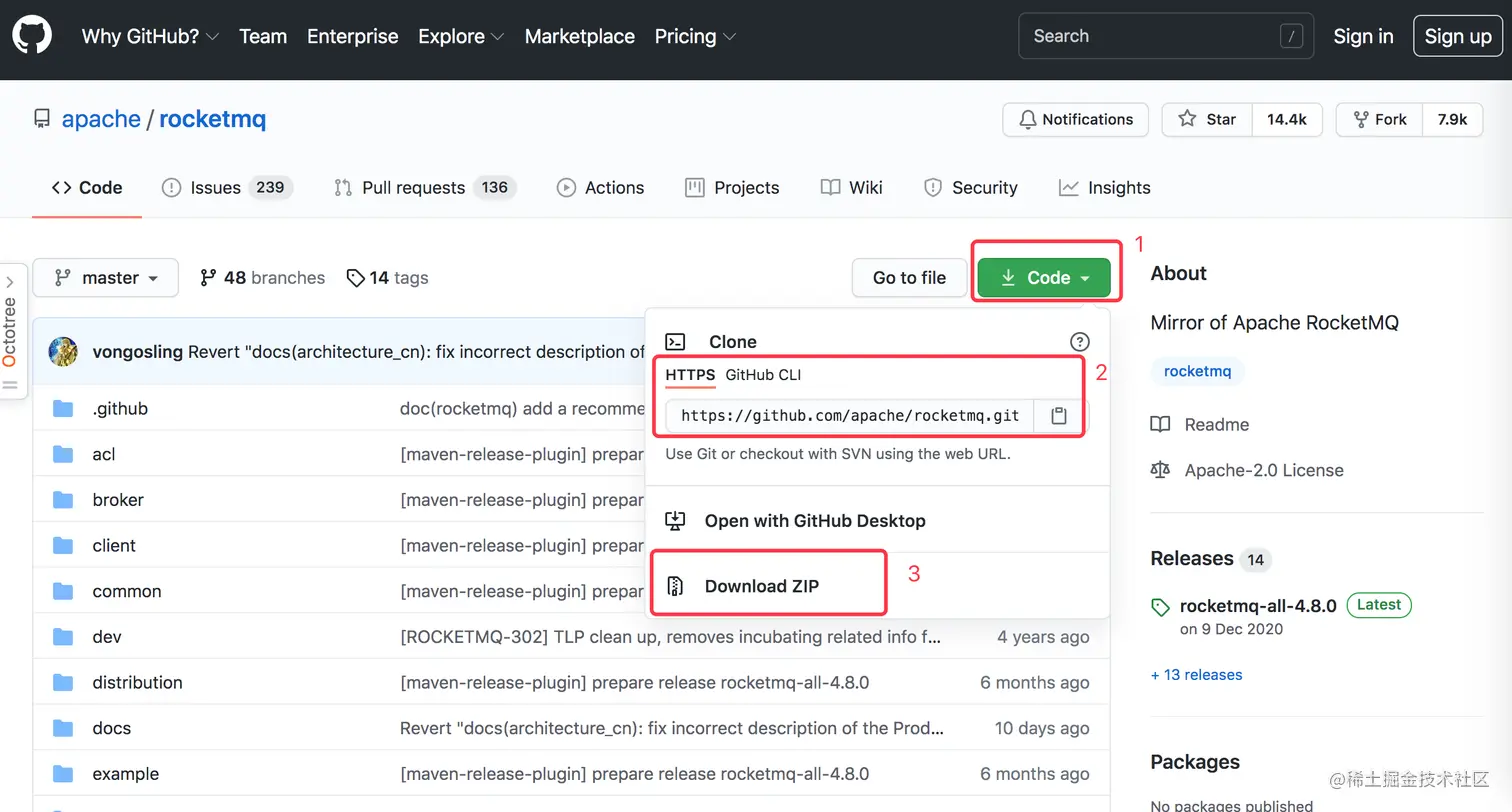This screenshot has height=812, width=1512.
Task: Click the Go to file button
Action: pyautogui.click(x=909, y=277)
